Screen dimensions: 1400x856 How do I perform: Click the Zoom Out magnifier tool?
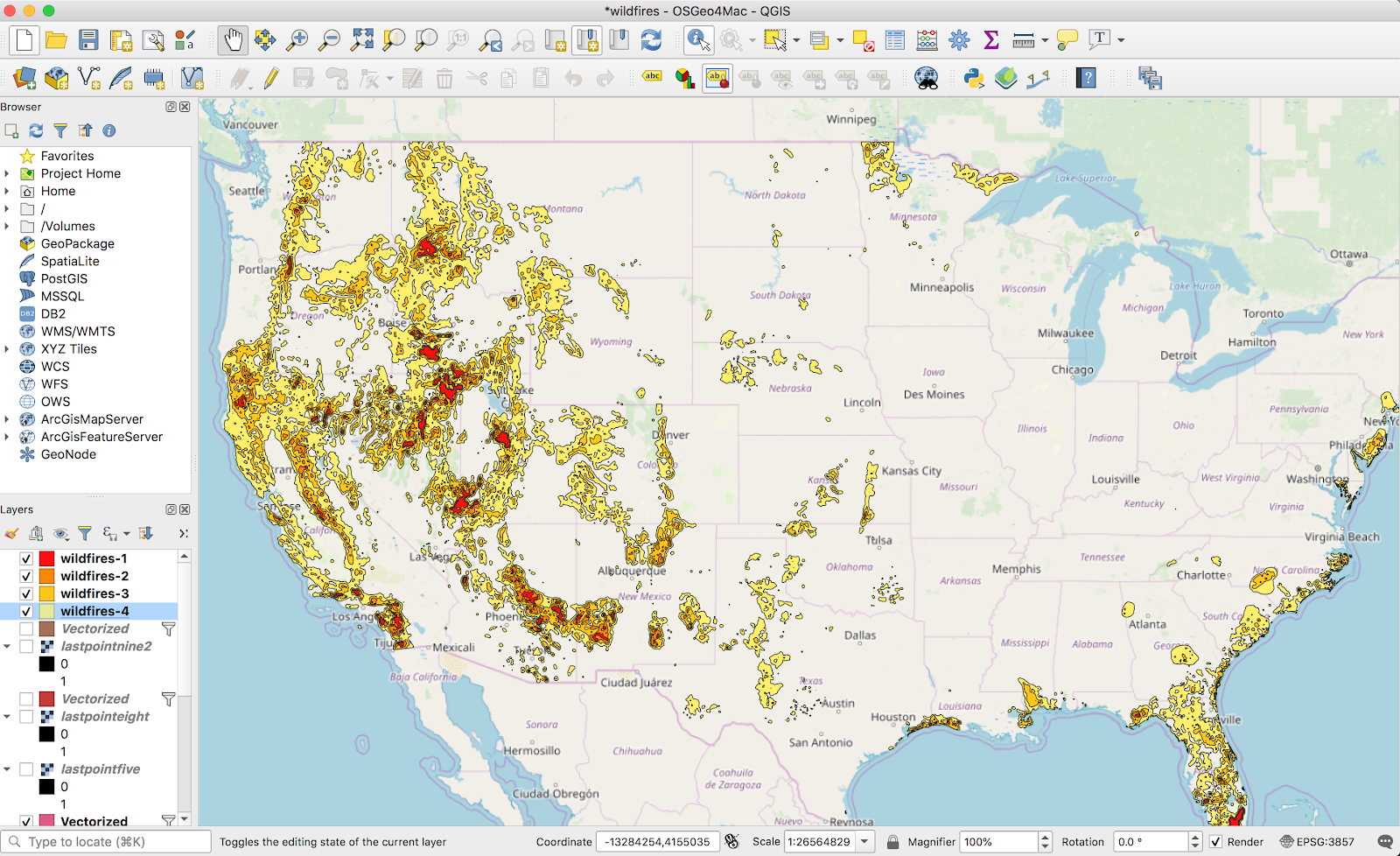(330, 40)
